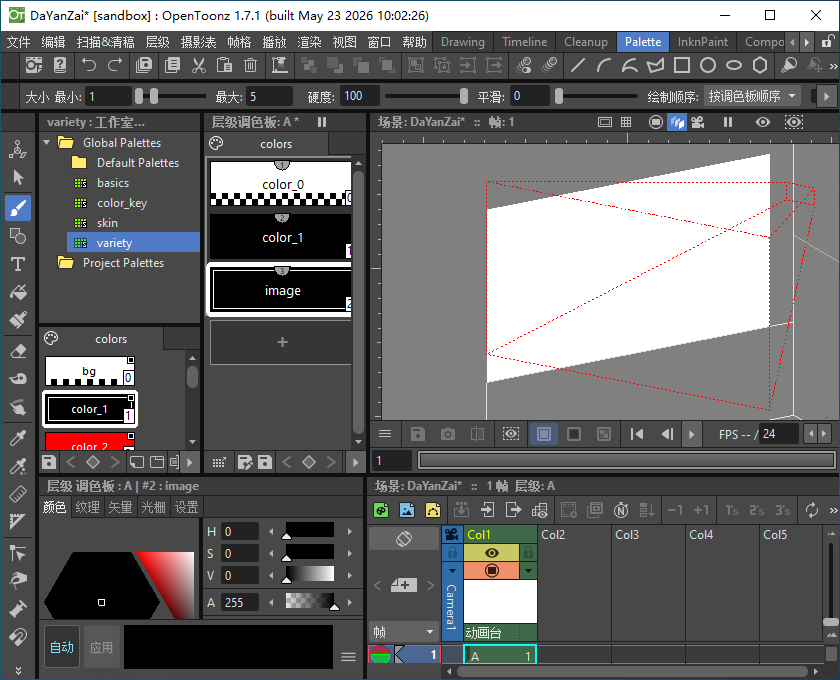Click the Paste clipboard icon

coord(224,65)
